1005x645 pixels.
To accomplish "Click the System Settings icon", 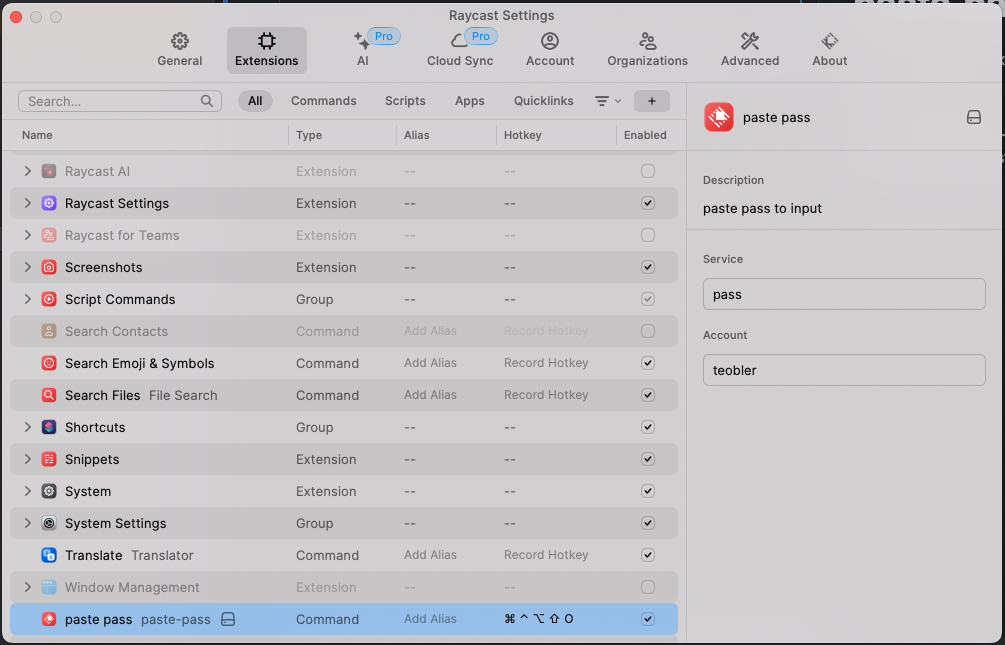I will click(49, 523).
